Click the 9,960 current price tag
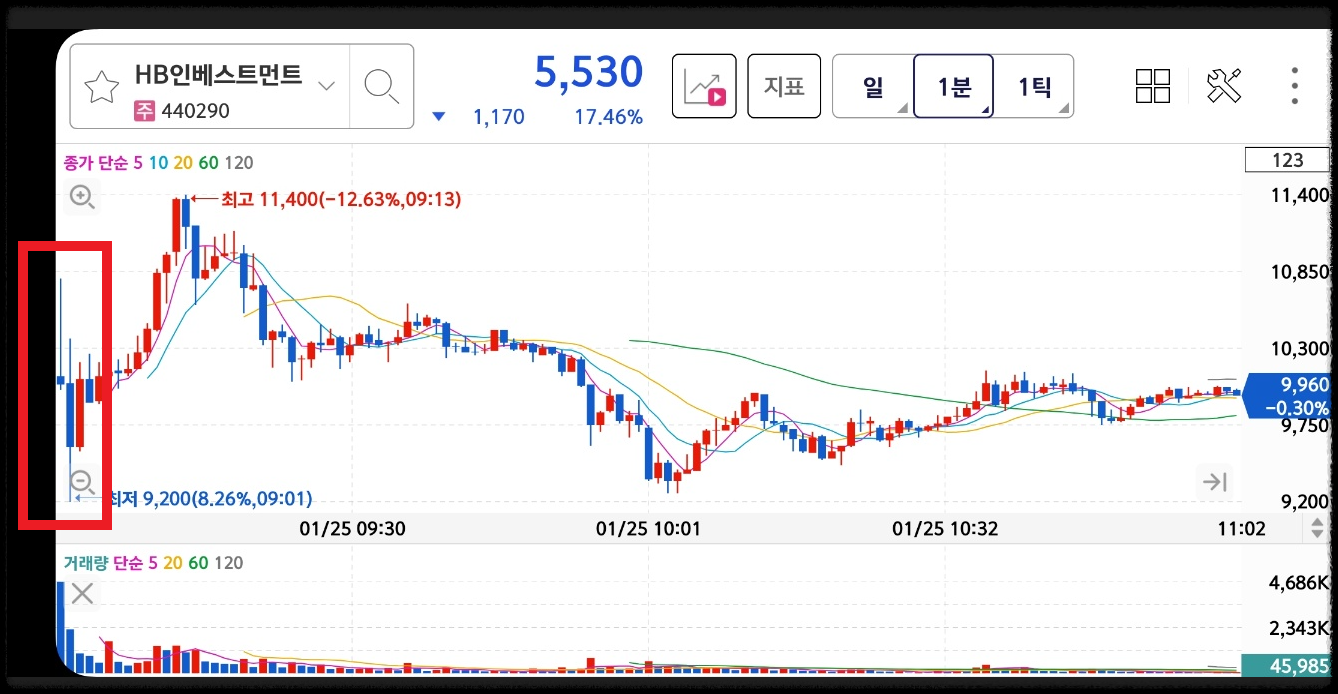Image resolution: width=1338 pixels, height=694 pixels. tap(1286, 396)
